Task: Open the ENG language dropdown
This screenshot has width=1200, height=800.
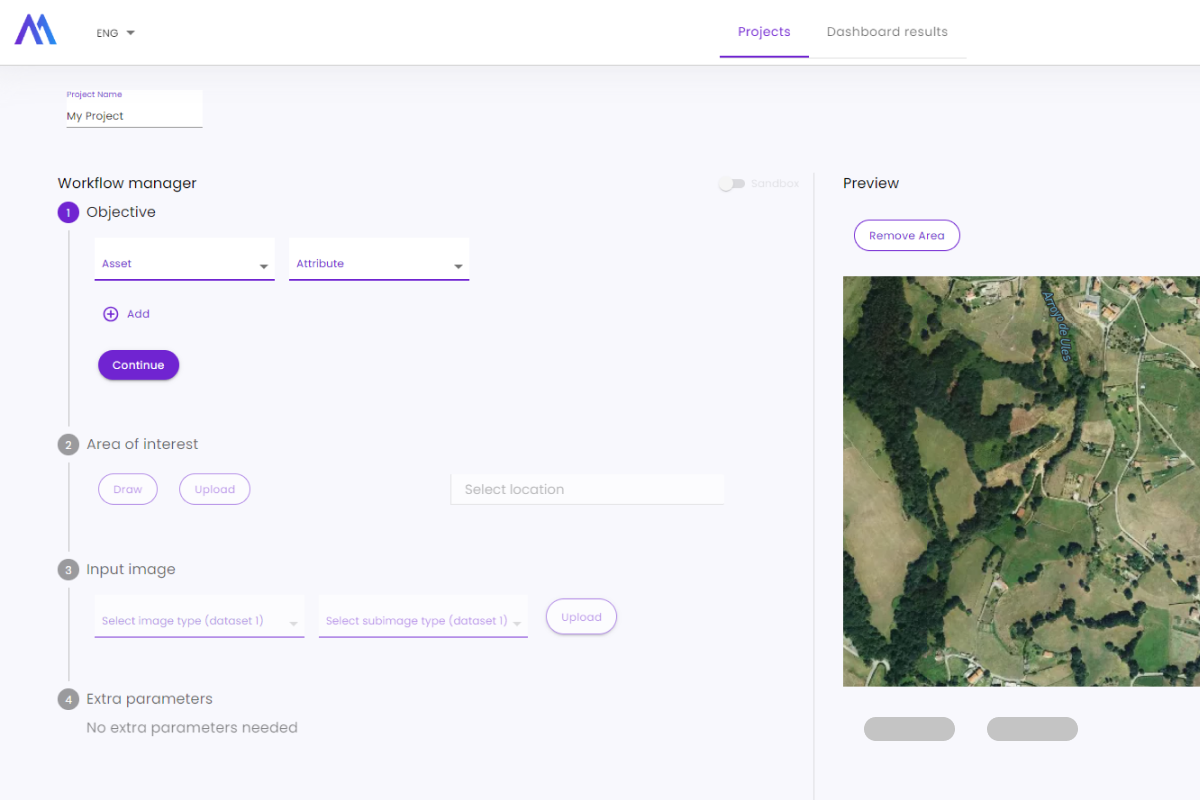Action: 113,32
